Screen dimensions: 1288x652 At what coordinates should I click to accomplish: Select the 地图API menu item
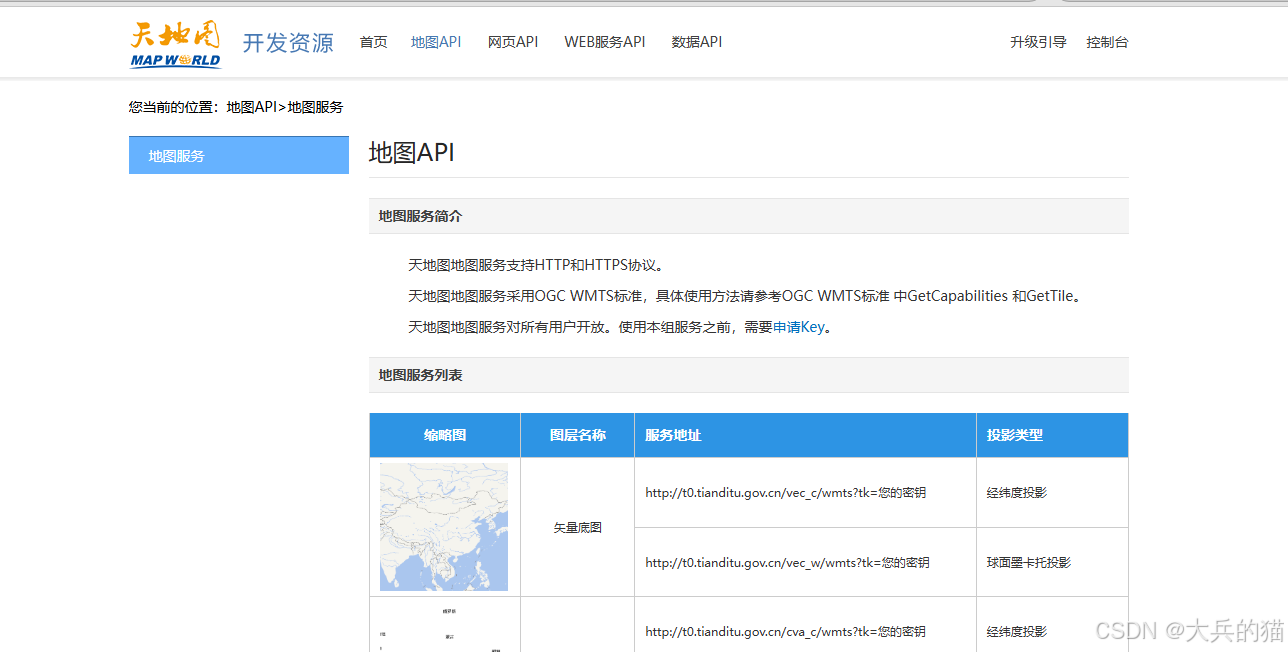(x=436, y=42)
